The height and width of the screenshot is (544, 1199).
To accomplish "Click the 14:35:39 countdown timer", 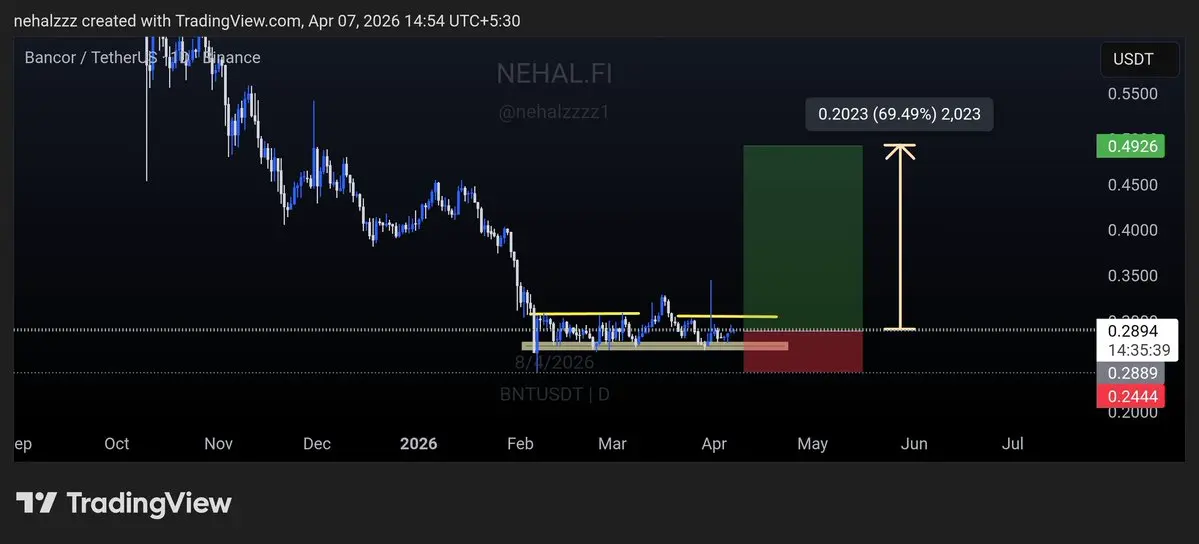I will (1137, 351).
